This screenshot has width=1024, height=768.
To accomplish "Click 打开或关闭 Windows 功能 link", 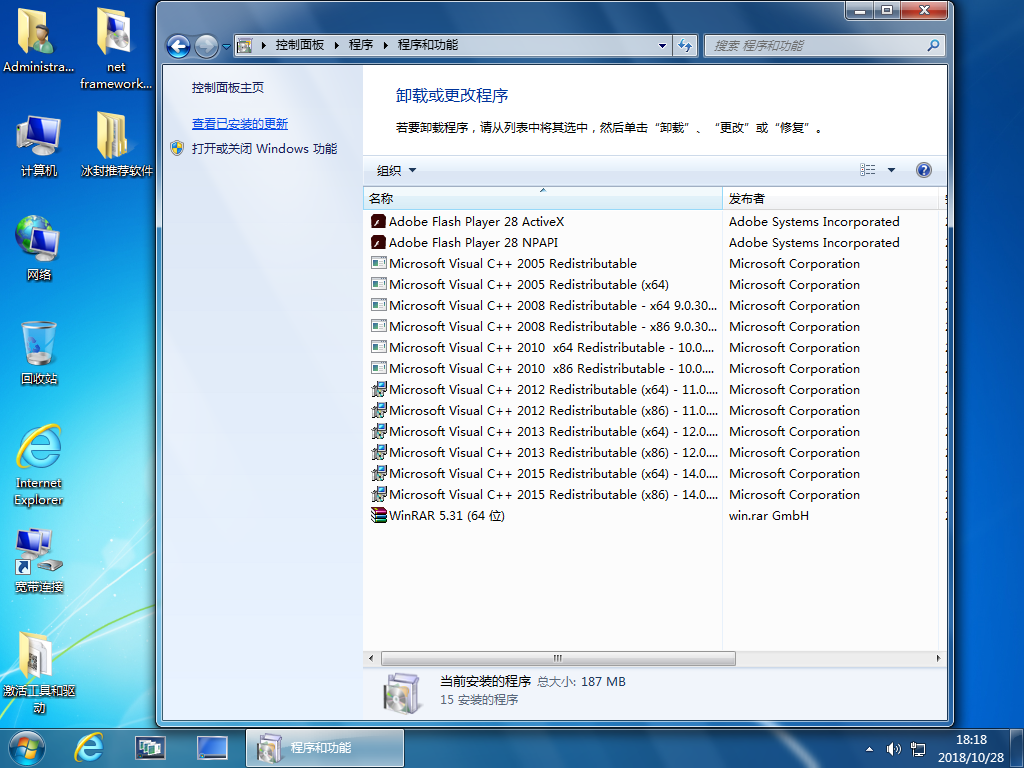I will pos(264,149).
